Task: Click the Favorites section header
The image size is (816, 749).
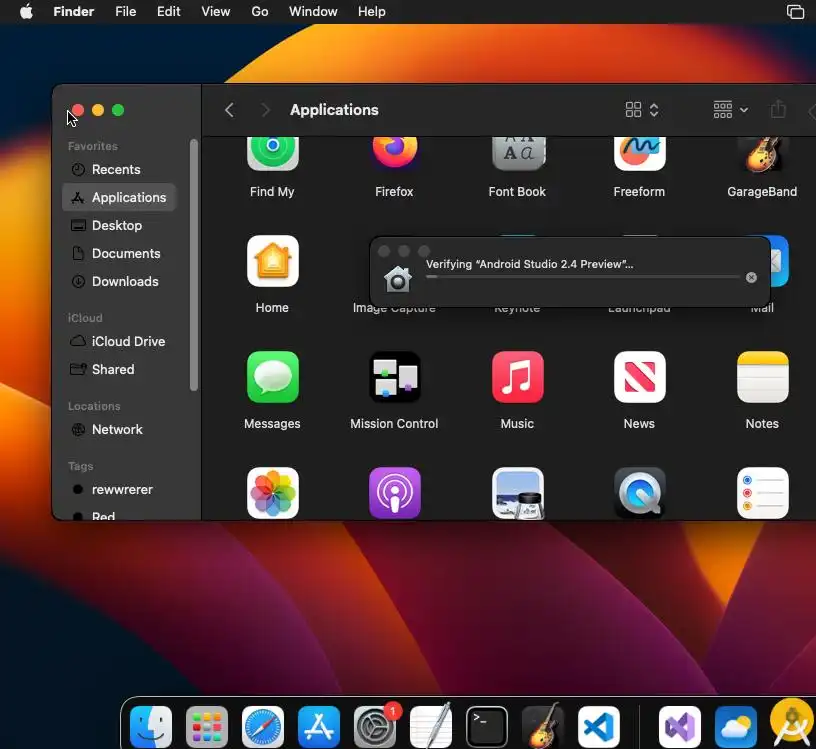Action: (93, 146)
